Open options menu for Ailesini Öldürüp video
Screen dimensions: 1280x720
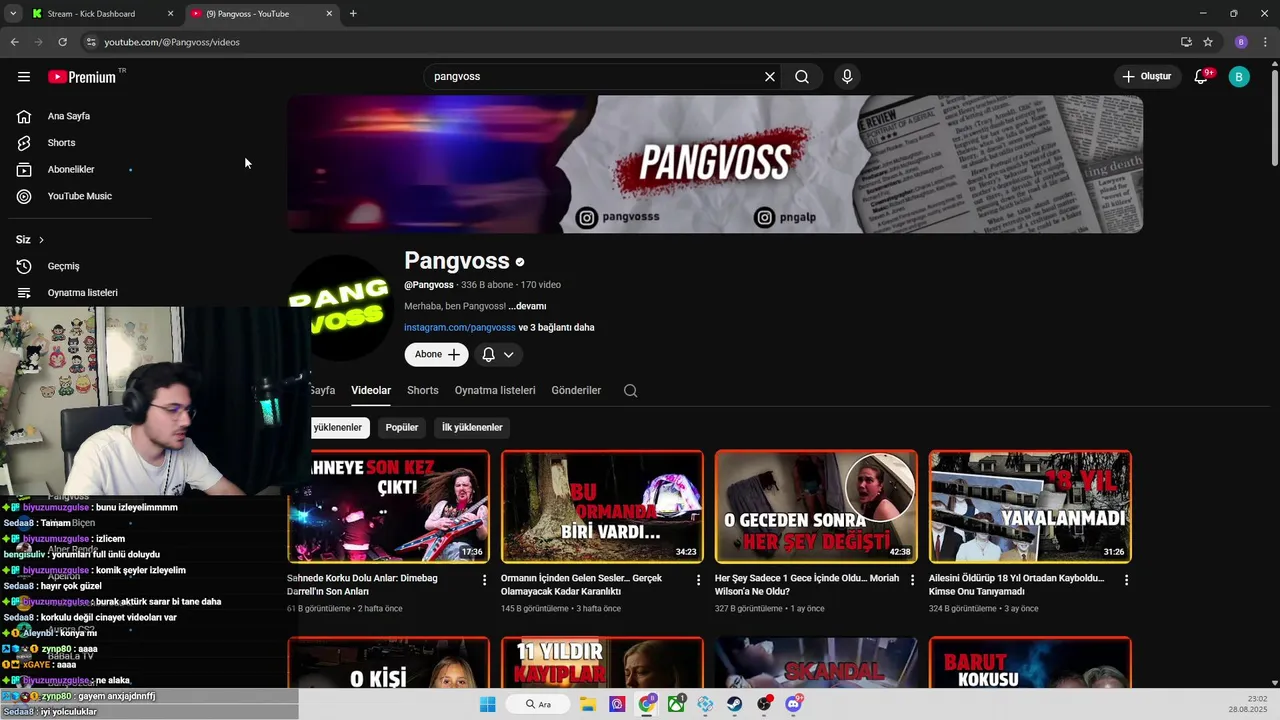pyautogui.click(x=1126, y=580)
